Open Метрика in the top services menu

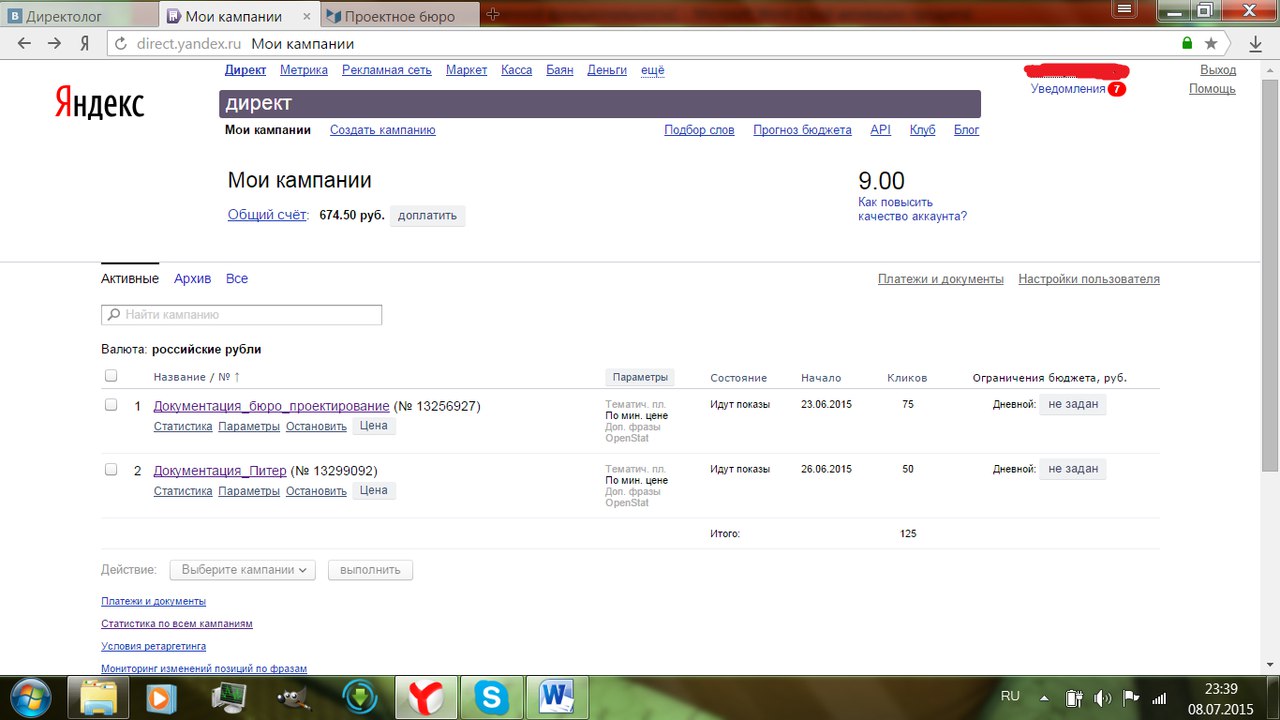pos(304,70)
